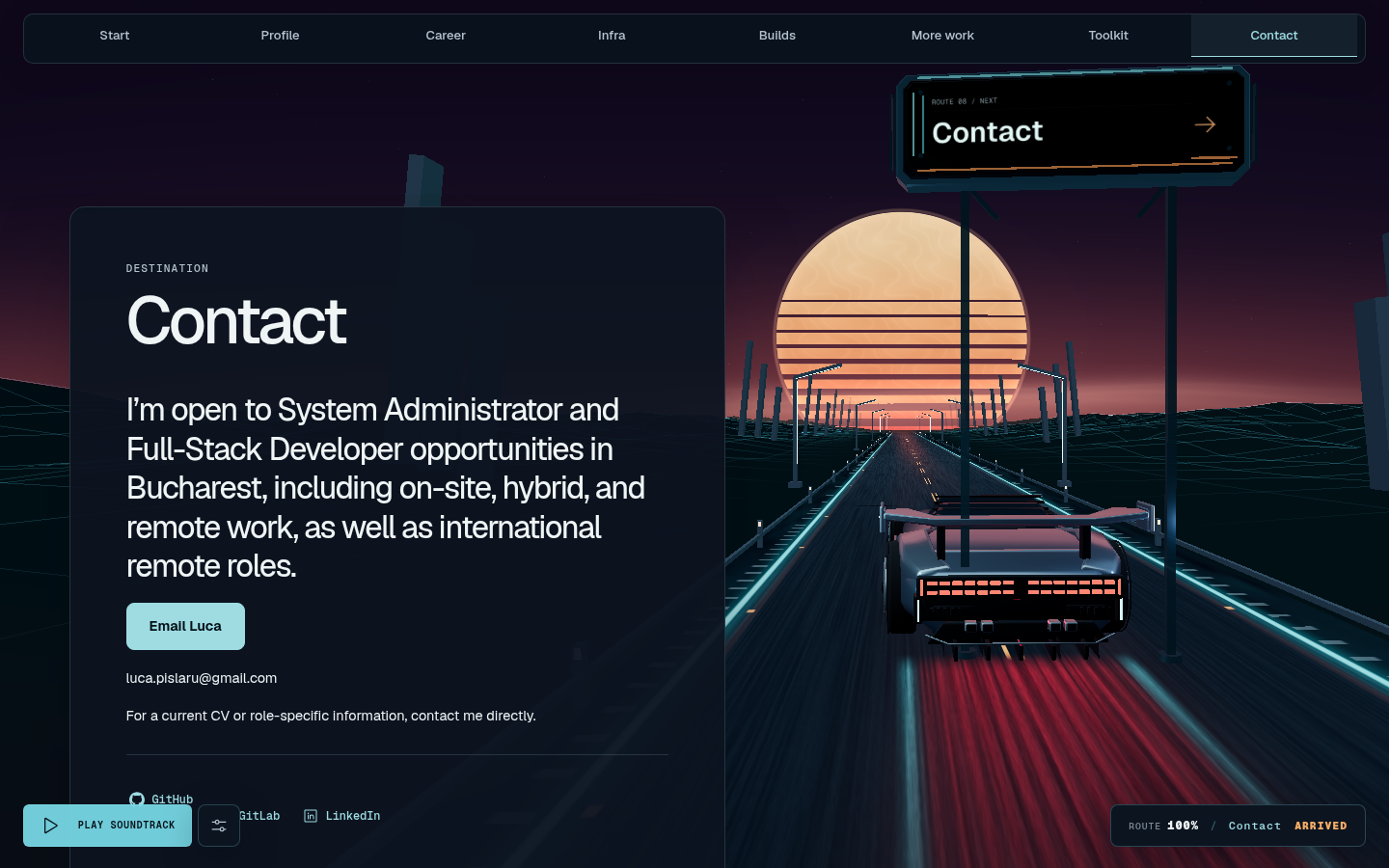
Task: Switch to the Career tab
Action: [446, 36]
